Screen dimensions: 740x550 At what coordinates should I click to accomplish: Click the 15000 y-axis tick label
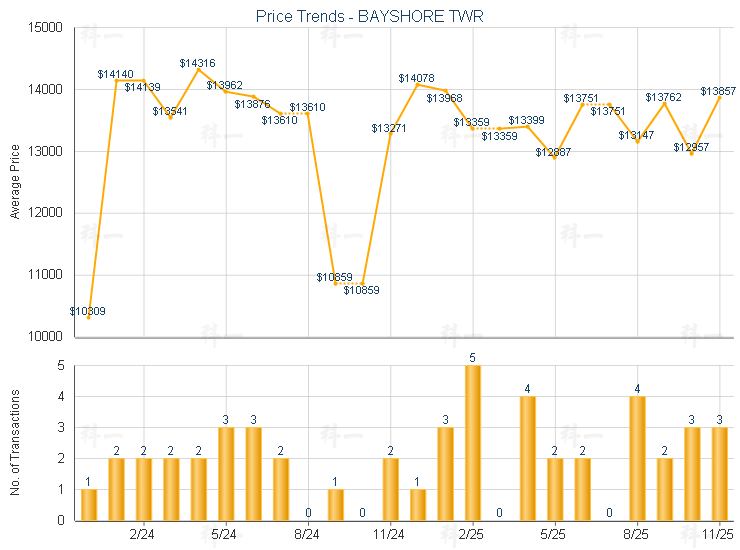[45, 28]
